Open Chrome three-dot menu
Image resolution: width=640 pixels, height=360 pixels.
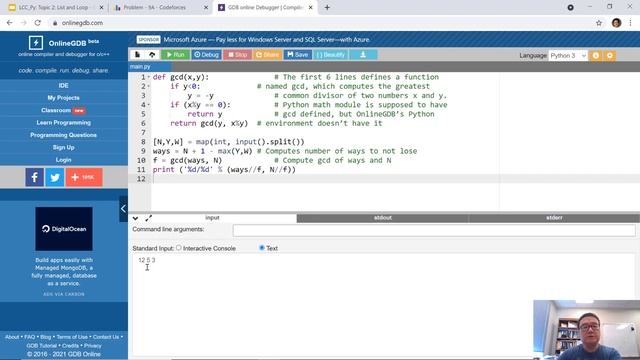[x=631, y=23]
